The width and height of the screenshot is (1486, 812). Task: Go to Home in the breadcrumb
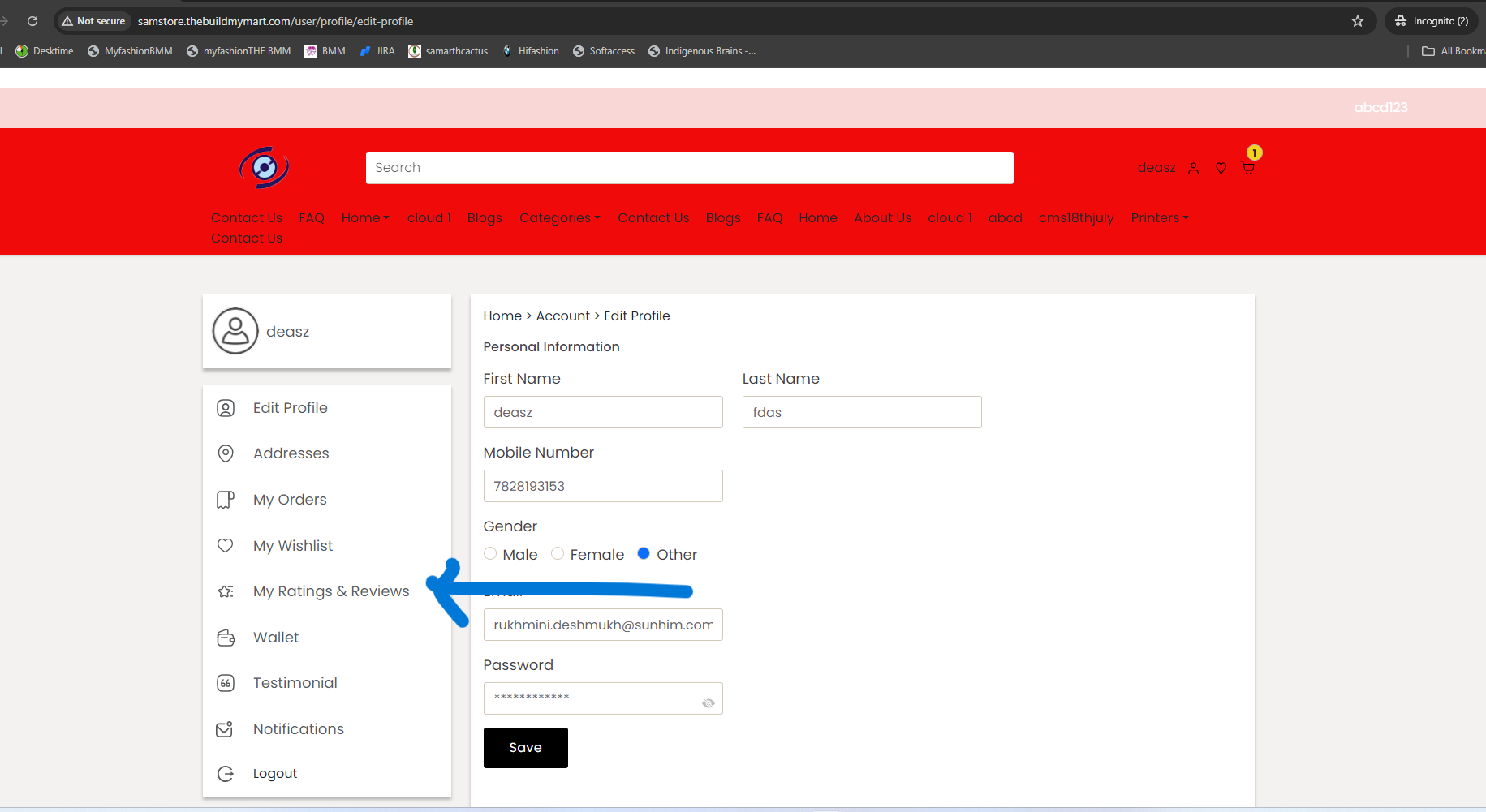point(502,316)
